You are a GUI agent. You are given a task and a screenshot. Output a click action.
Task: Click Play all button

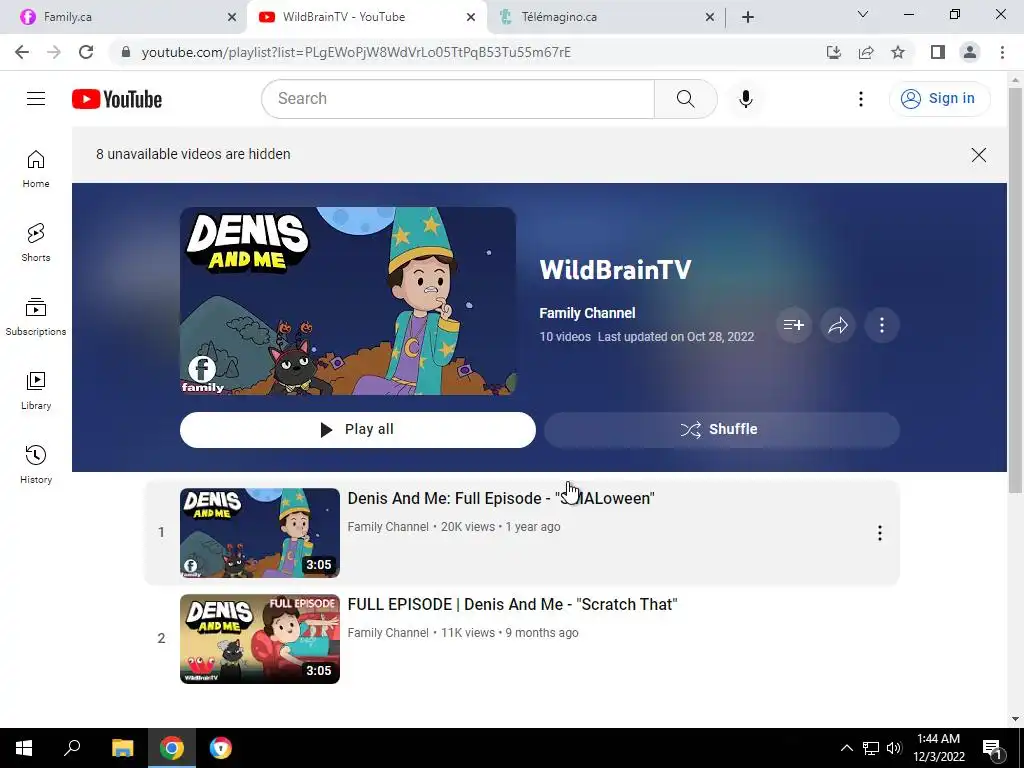click(358, 430)
